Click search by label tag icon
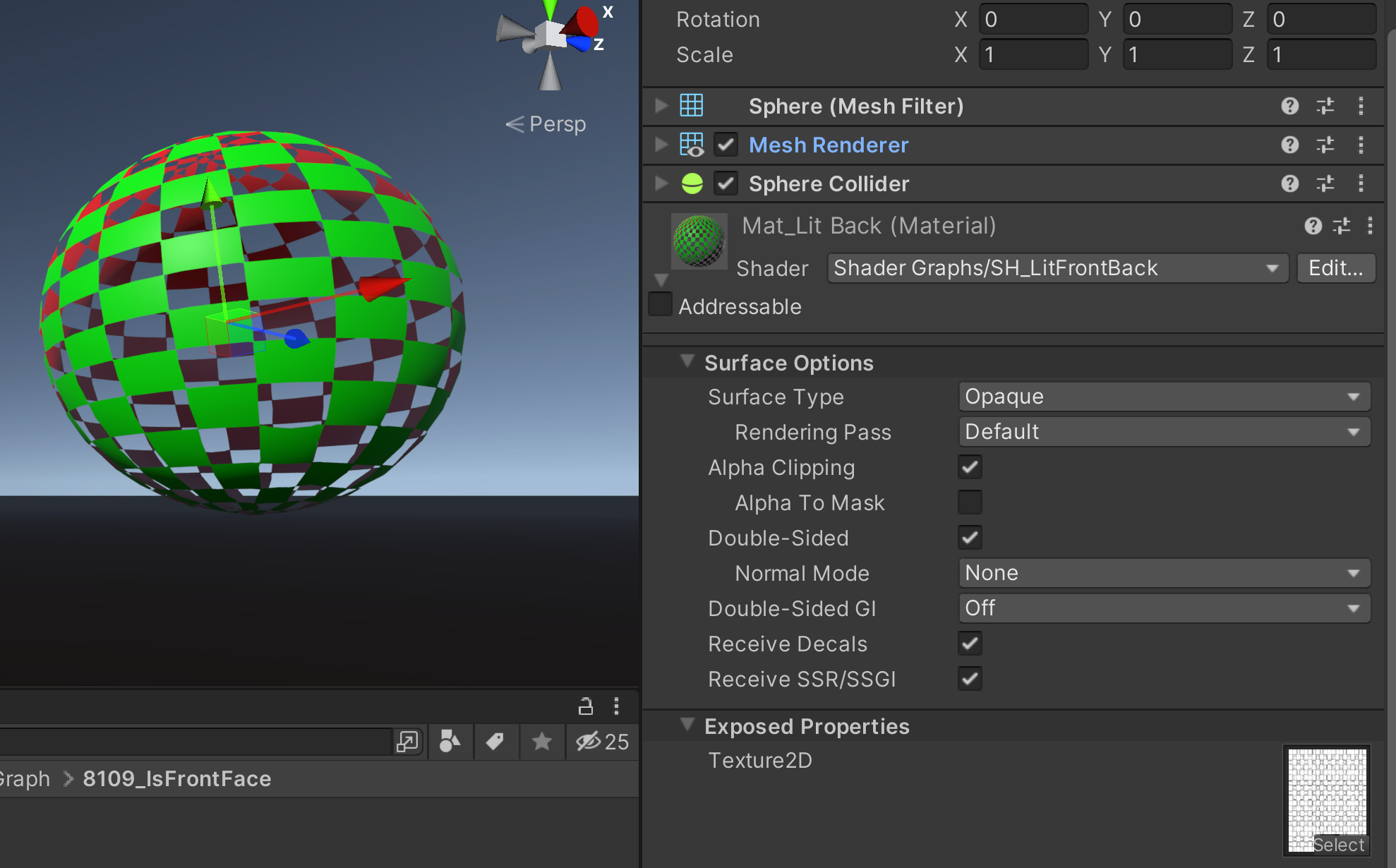The height and width of the screenshot is (868, 1396). click(495, 742)
